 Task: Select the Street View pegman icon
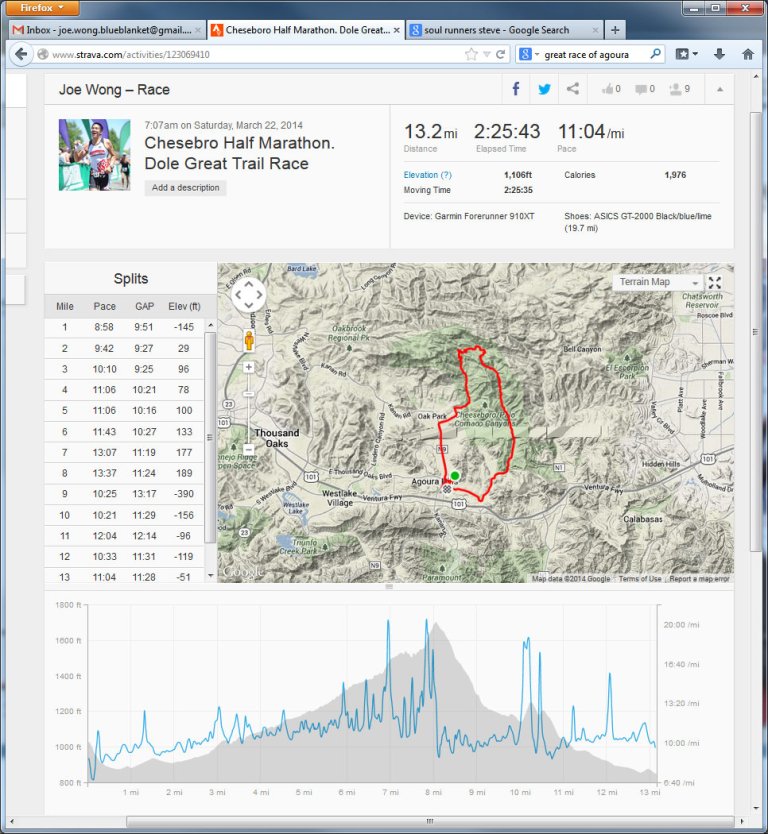[x=248, y=340]
